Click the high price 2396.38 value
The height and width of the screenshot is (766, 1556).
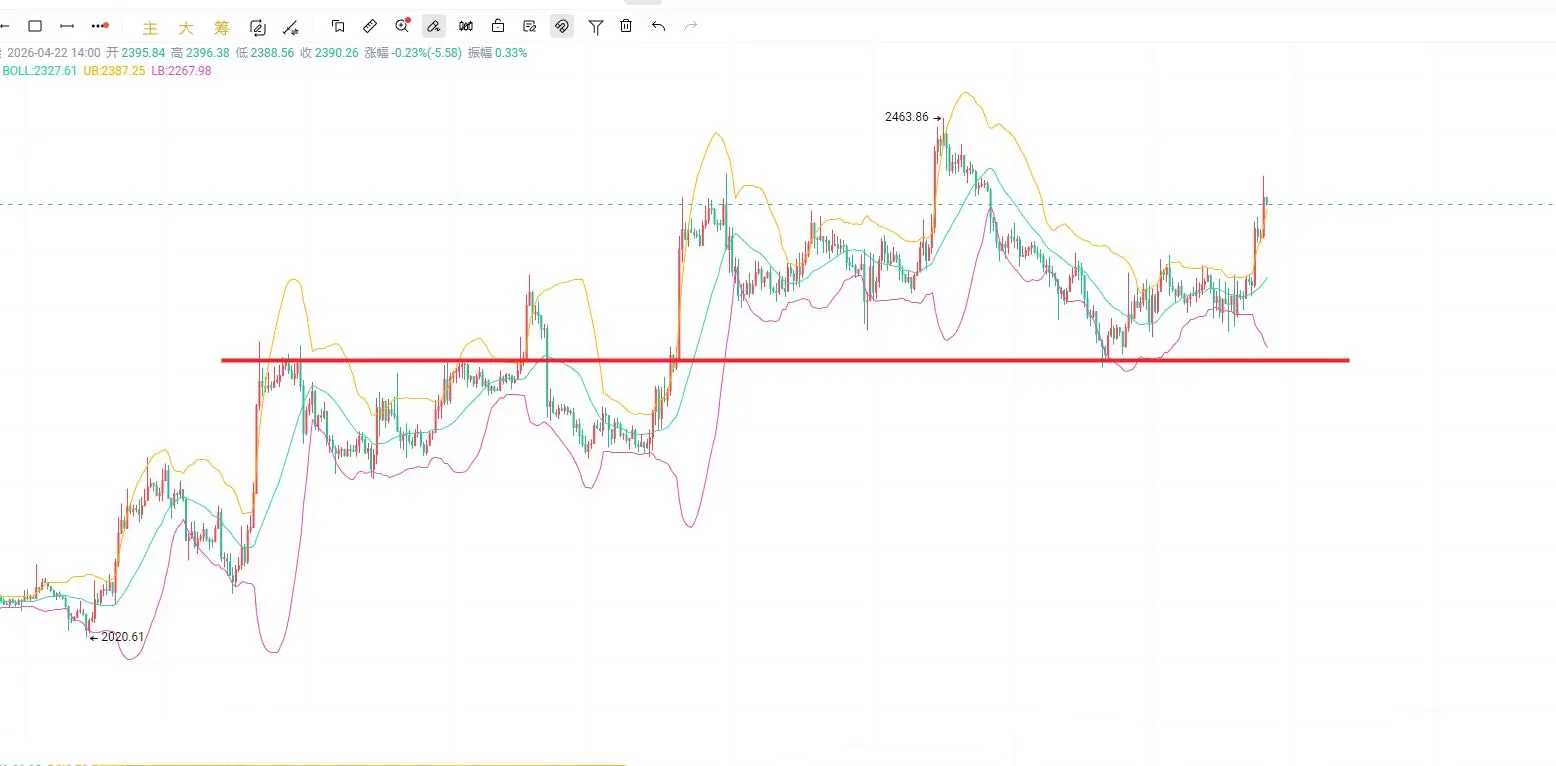tap(208, 53)
